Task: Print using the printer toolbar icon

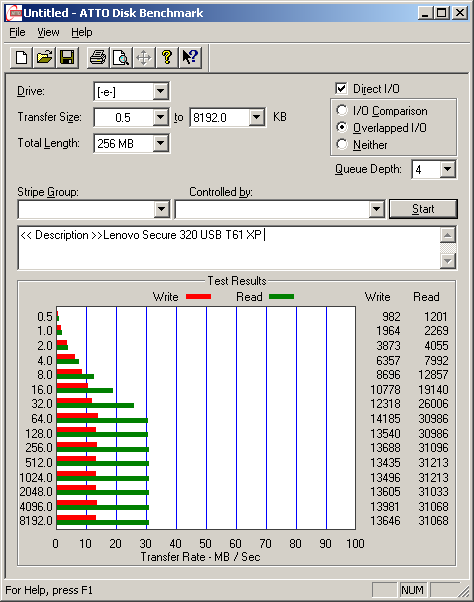Action: 98,58
